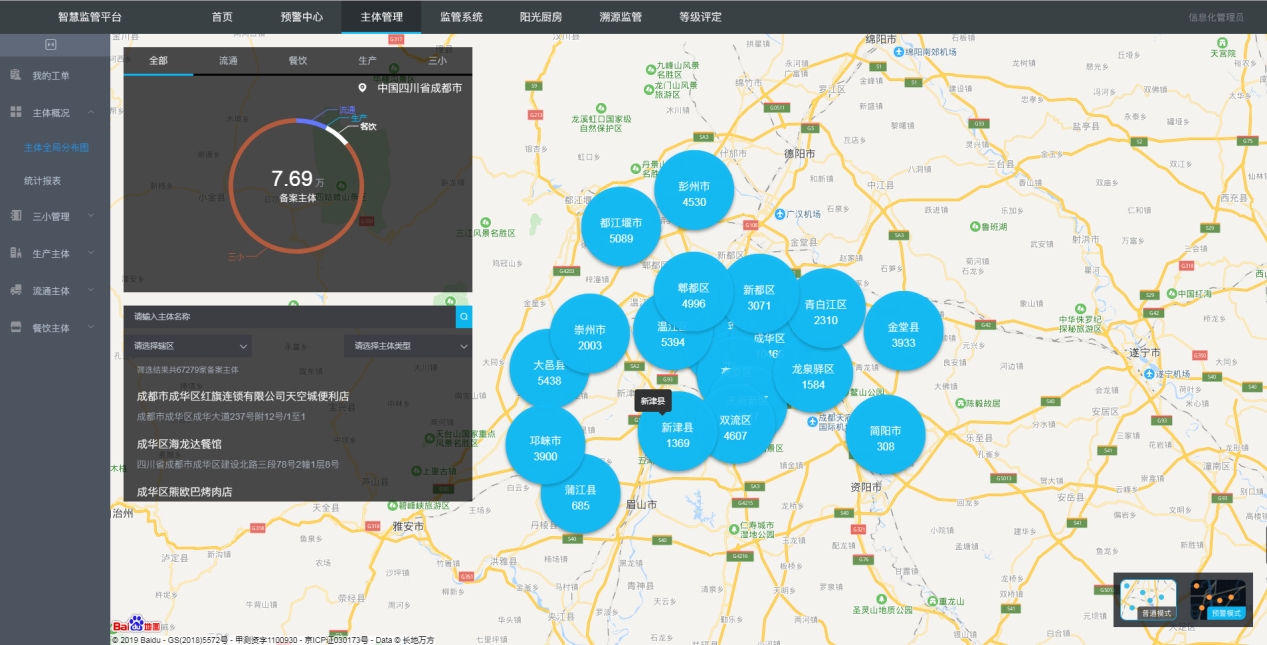The height and width of the screenshot is (645, 1267).
Task: Click the 餐饮主体 sidebar icon
Action: click(x=16, y=327)
